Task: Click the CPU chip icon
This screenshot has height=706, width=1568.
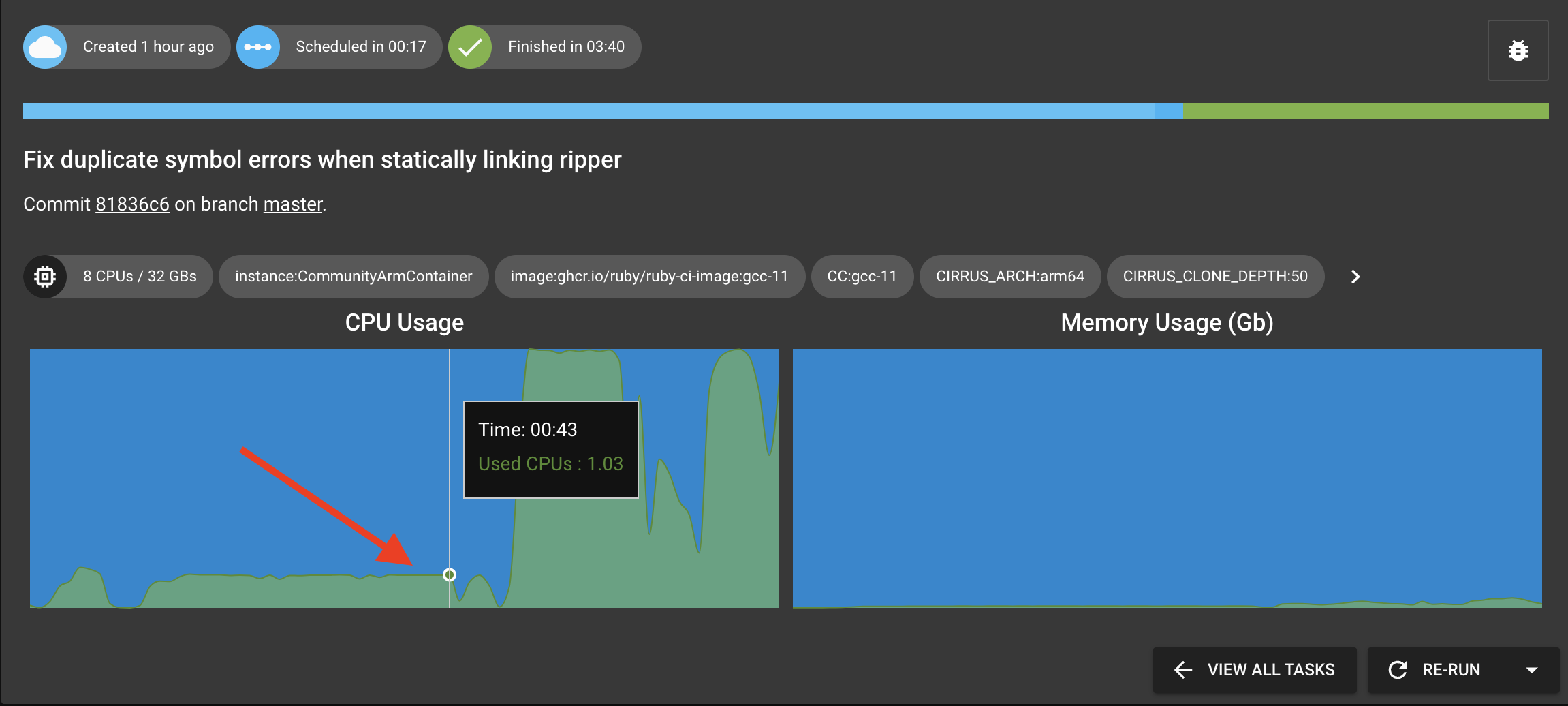Action: pos(45,277)
